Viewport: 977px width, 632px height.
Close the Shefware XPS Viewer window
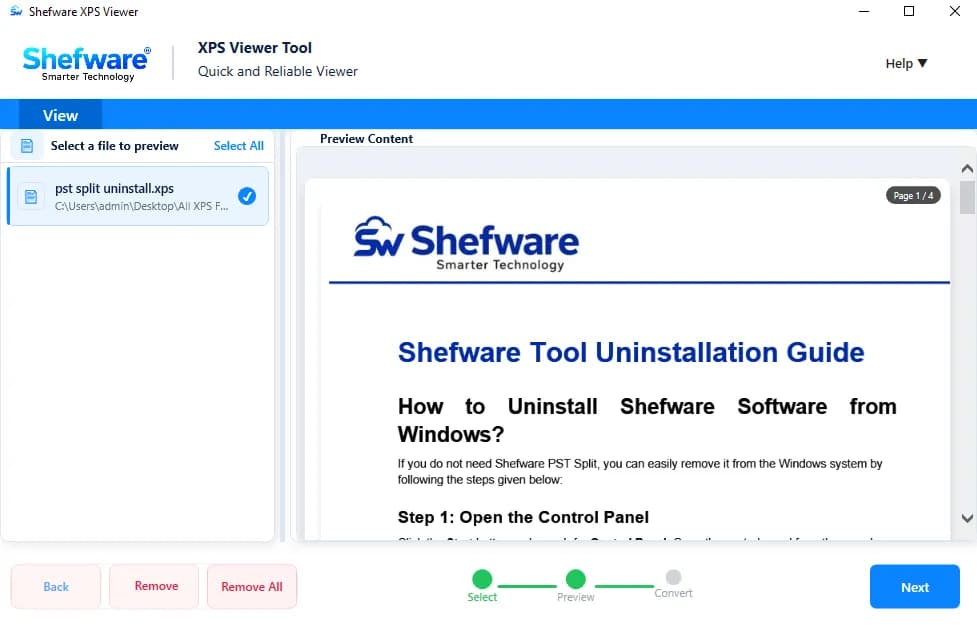click(x=955, y=11)
